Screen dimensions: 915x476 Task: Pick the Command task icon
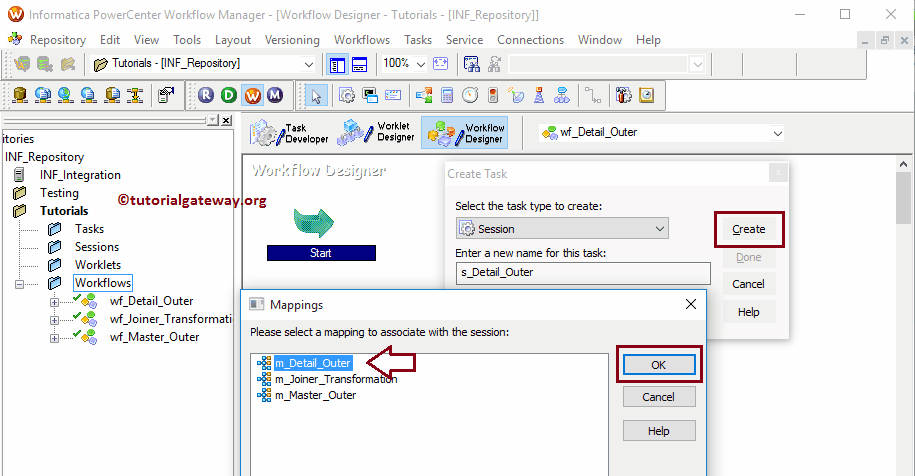[x=370, y=95]
